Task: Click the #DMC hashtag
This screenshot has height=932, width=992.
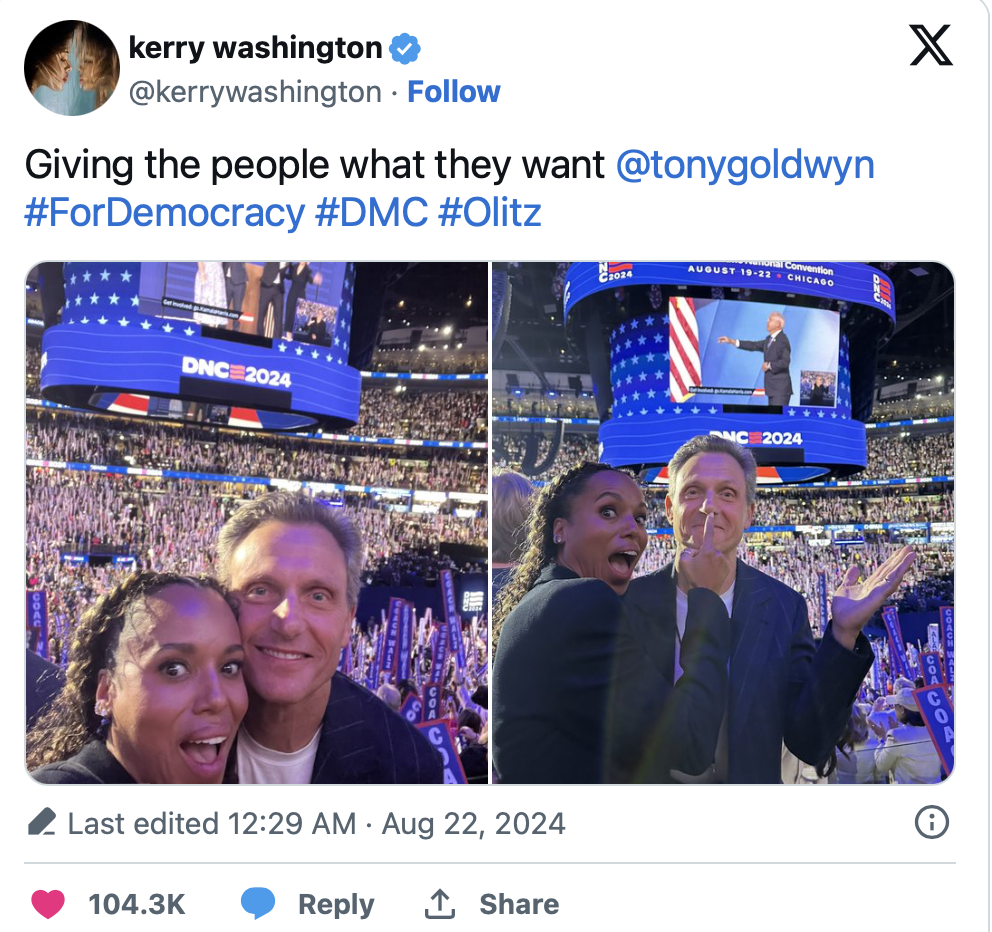Action: (371, 212)
